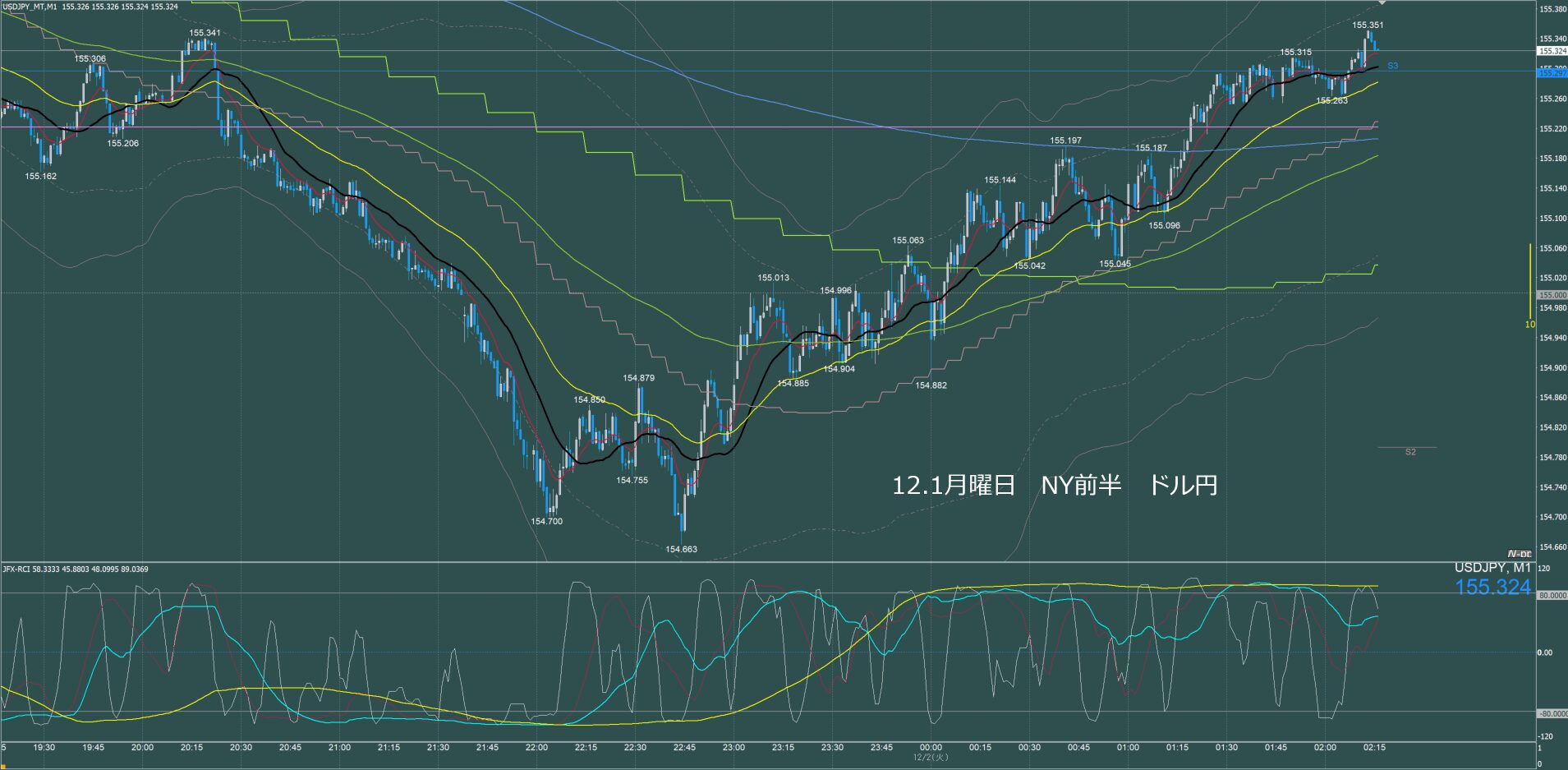The width and height of the screenshot is (1568, 770).
Task: Click the 155.351 swing high price label
Action: tap(1368, 25)
